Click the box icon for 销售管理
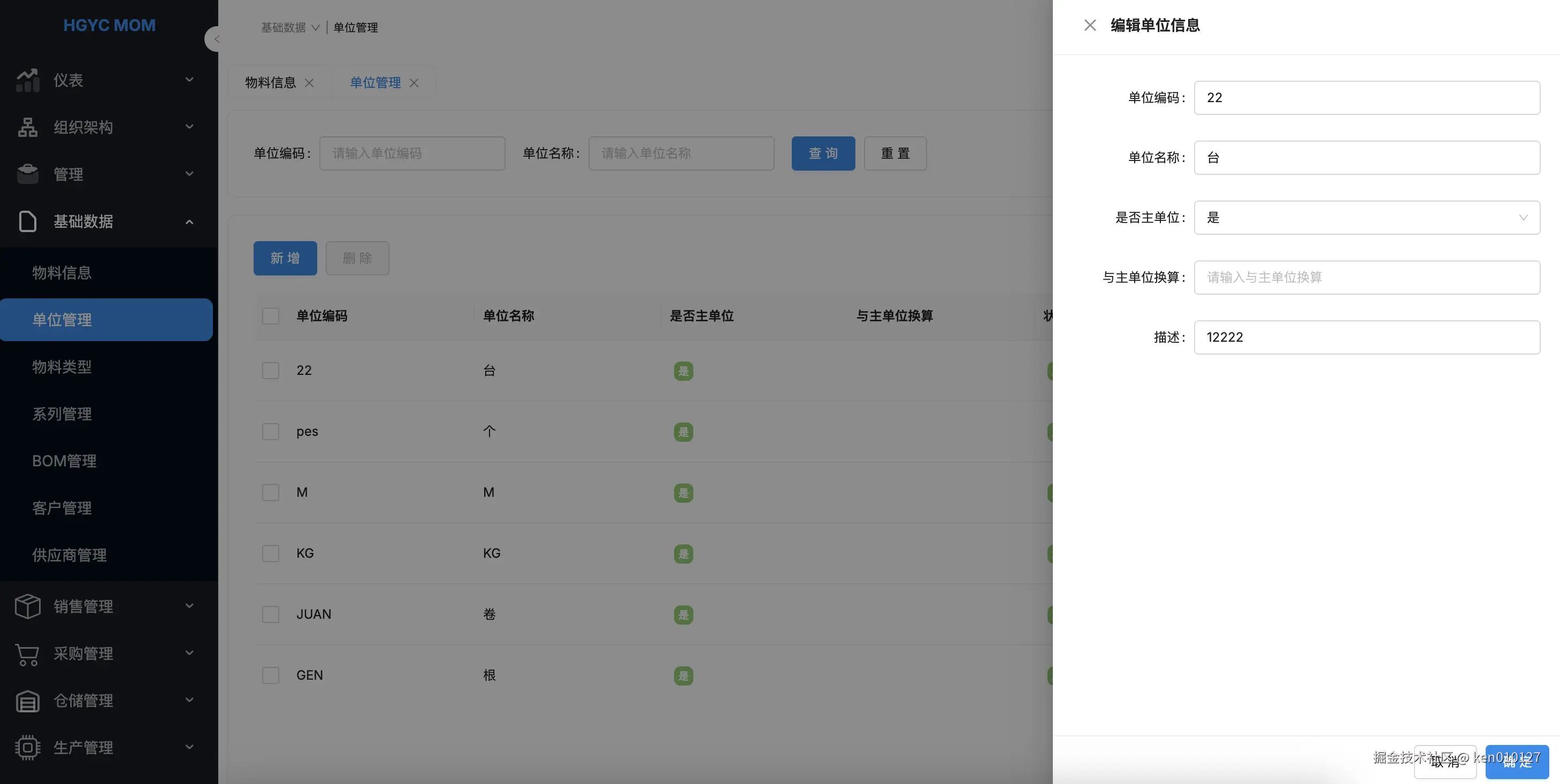Screen dimensions: 1560x784 [27, 606]
